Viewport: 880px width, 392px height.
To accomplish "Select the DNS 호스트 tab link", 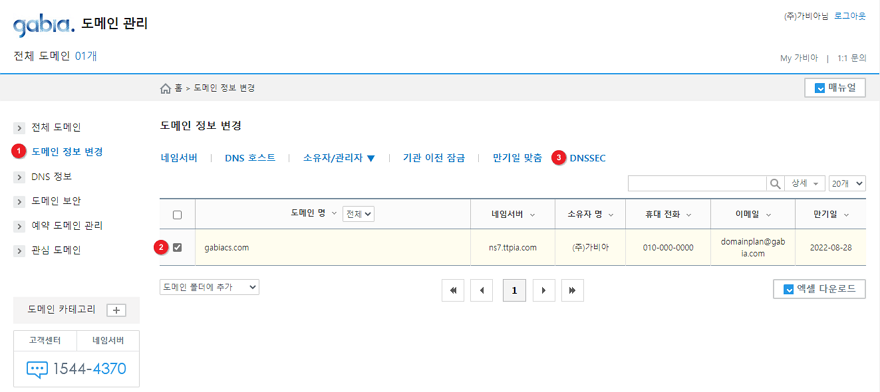I will [x=250, y=158].
